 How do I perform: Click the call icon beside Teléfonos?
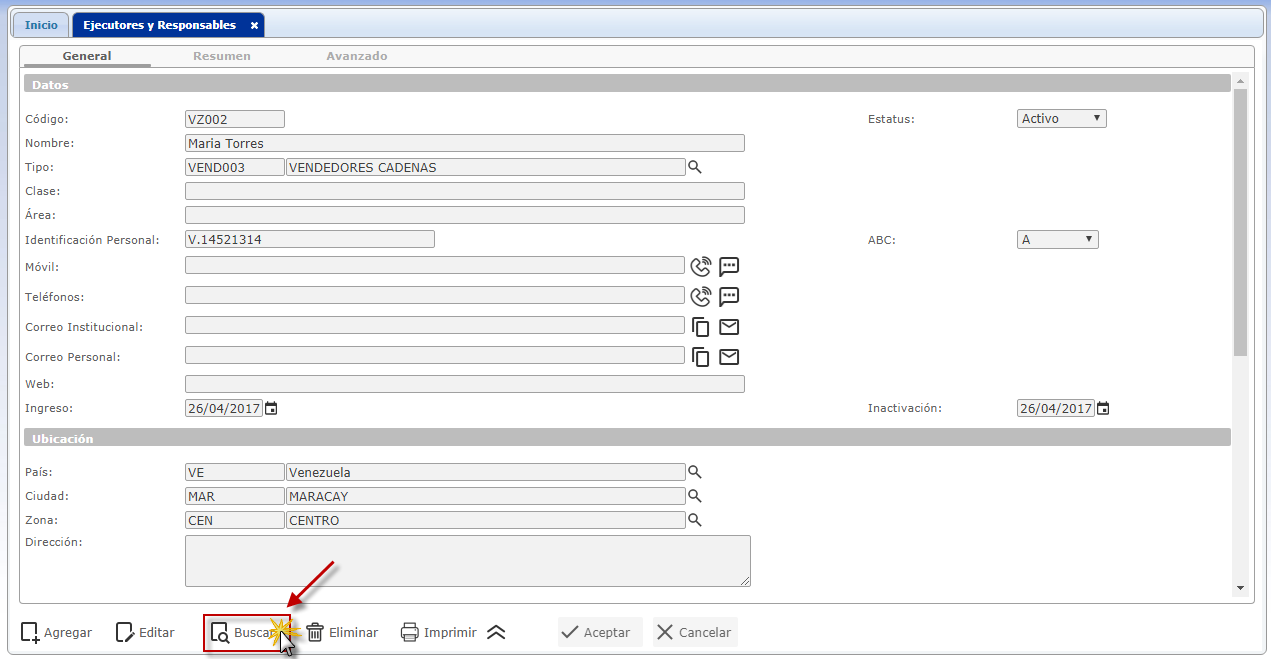click(701, 296)
